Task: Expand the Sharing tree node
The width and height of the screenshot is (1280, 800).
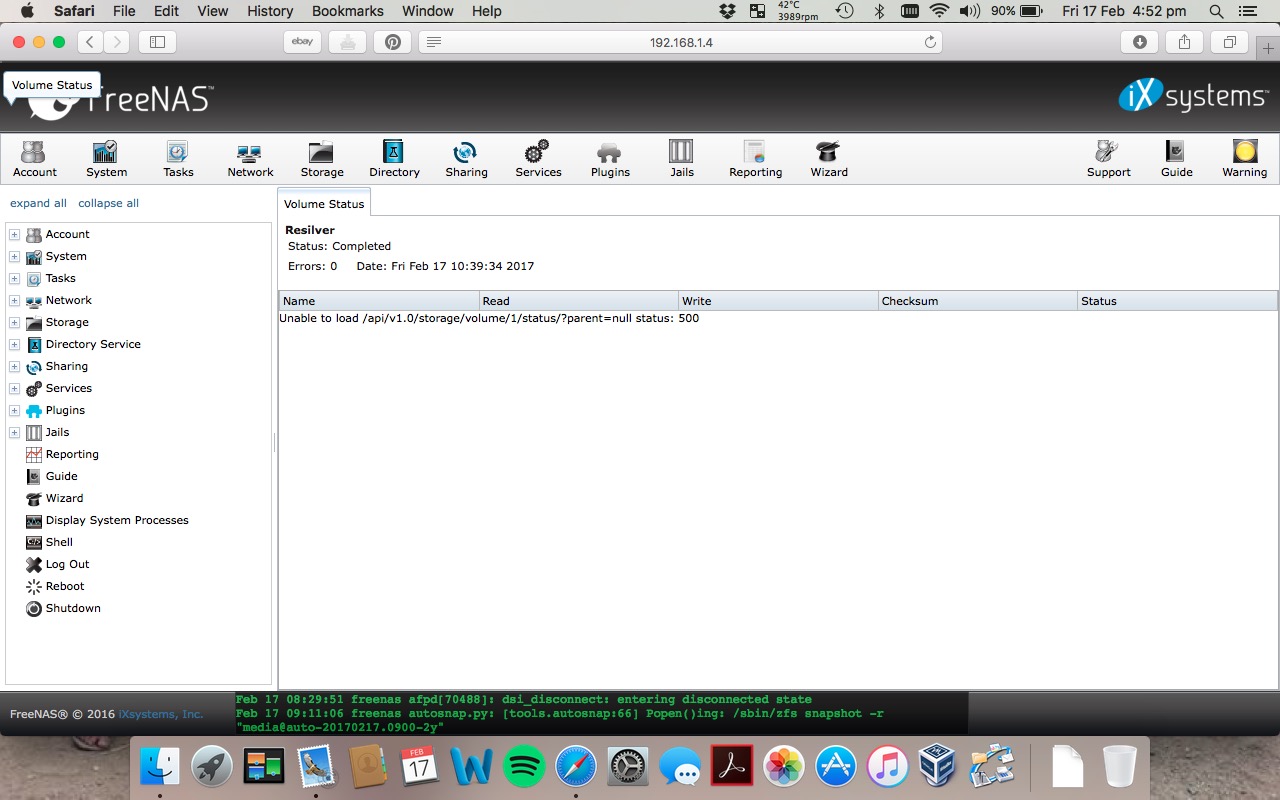Action: click(14, 366)
